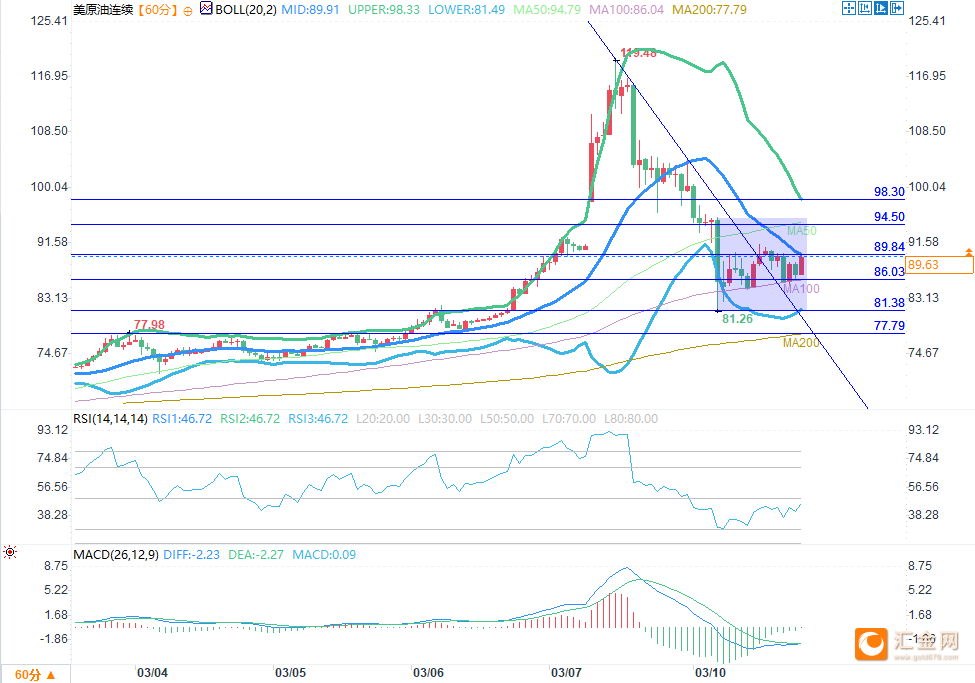Click the RSI3:46.72 value
The height and width of the screenshot is (683, 975).
318,419
